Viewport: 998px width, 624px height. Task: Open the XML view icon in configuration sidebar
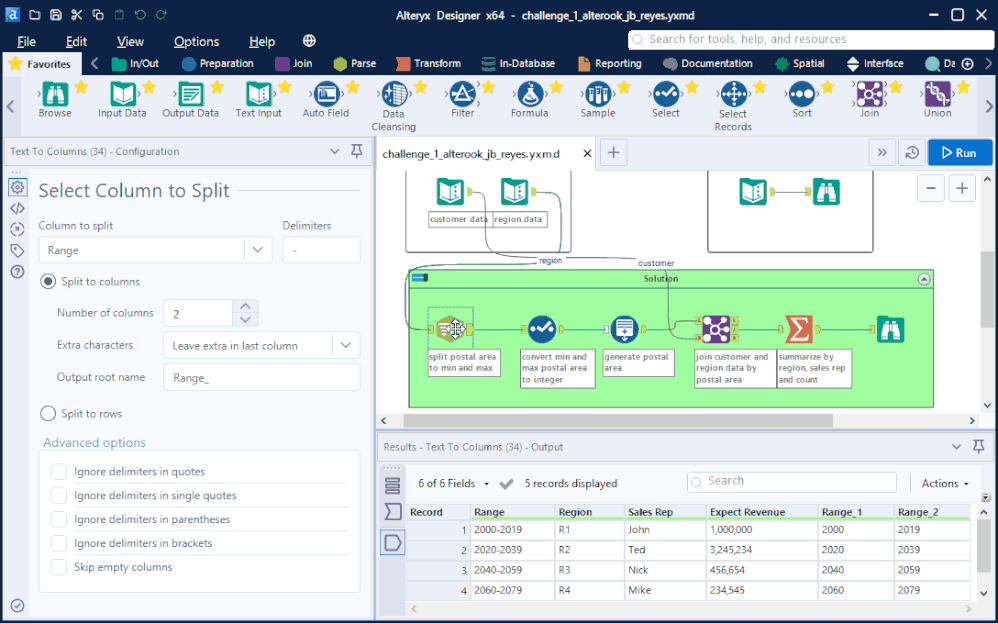[17, 208]
